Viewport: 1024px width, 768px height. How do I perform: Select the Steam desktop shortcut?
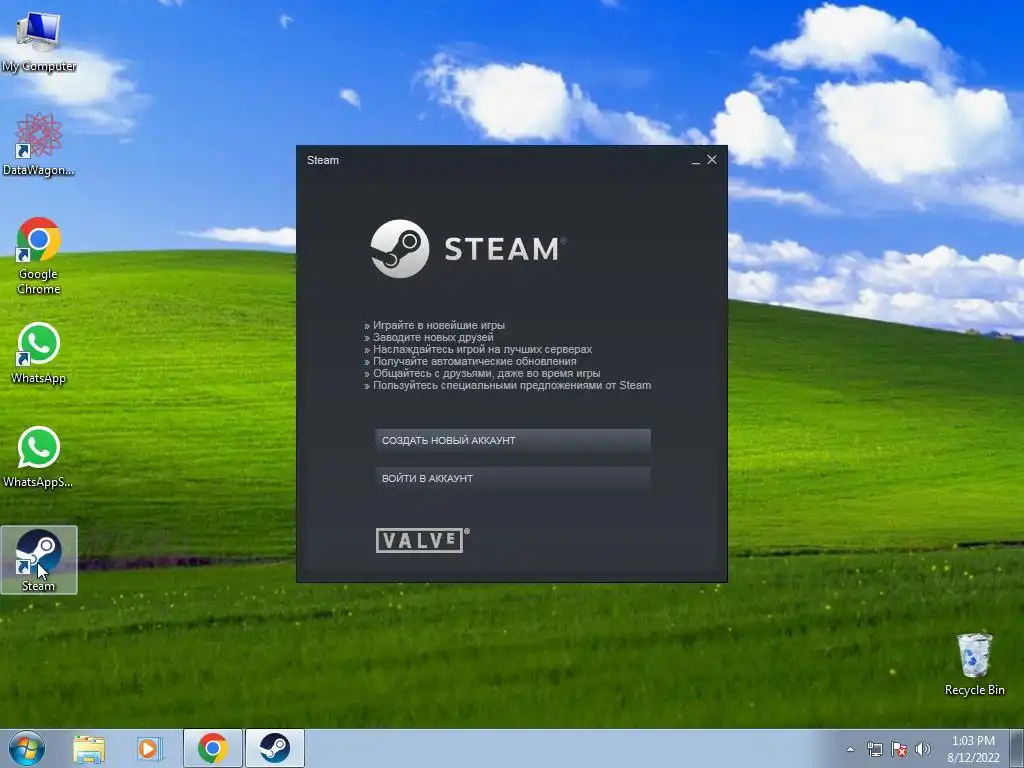39,560
